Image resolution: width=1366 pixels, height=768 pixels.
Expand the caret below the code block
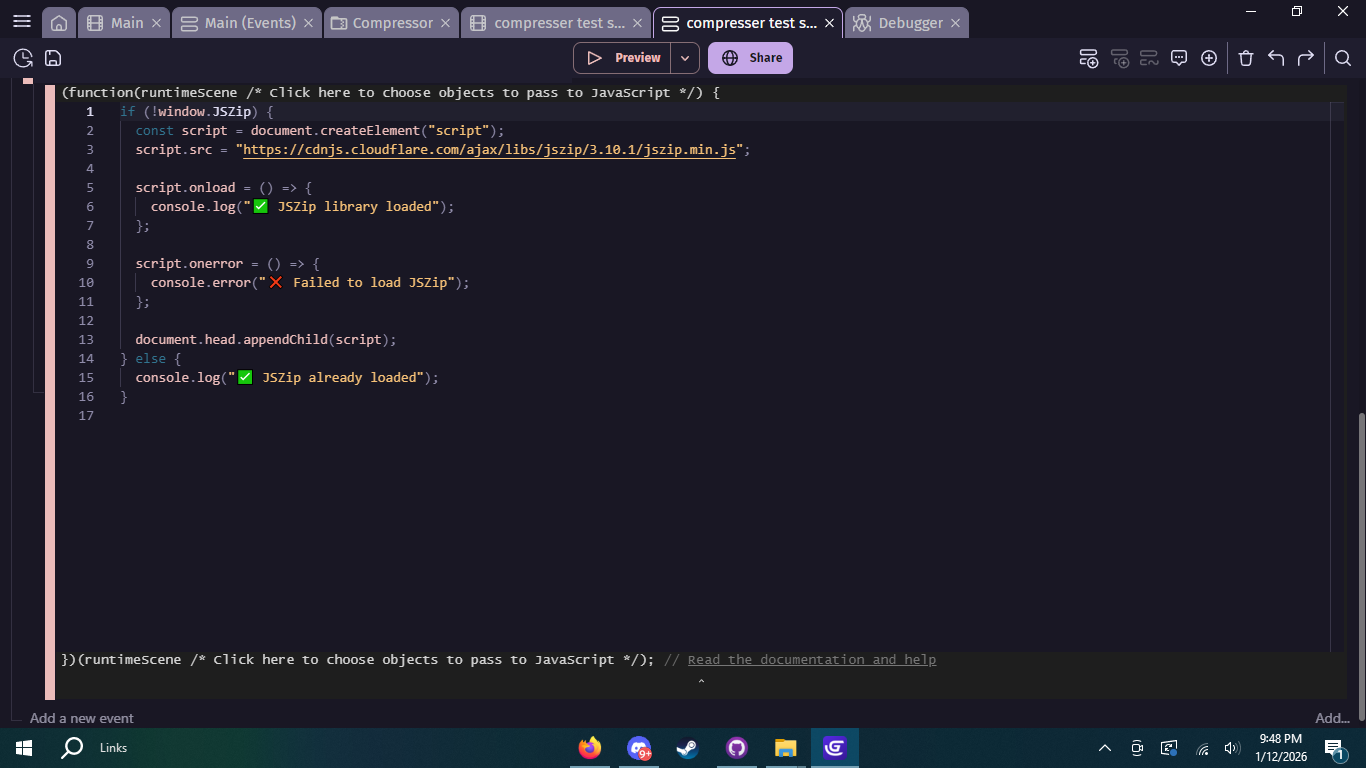700,681
